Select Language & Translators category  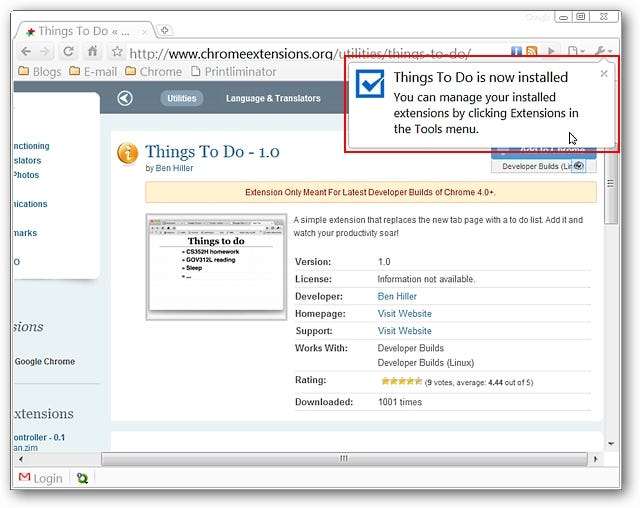tap(273, 98)
